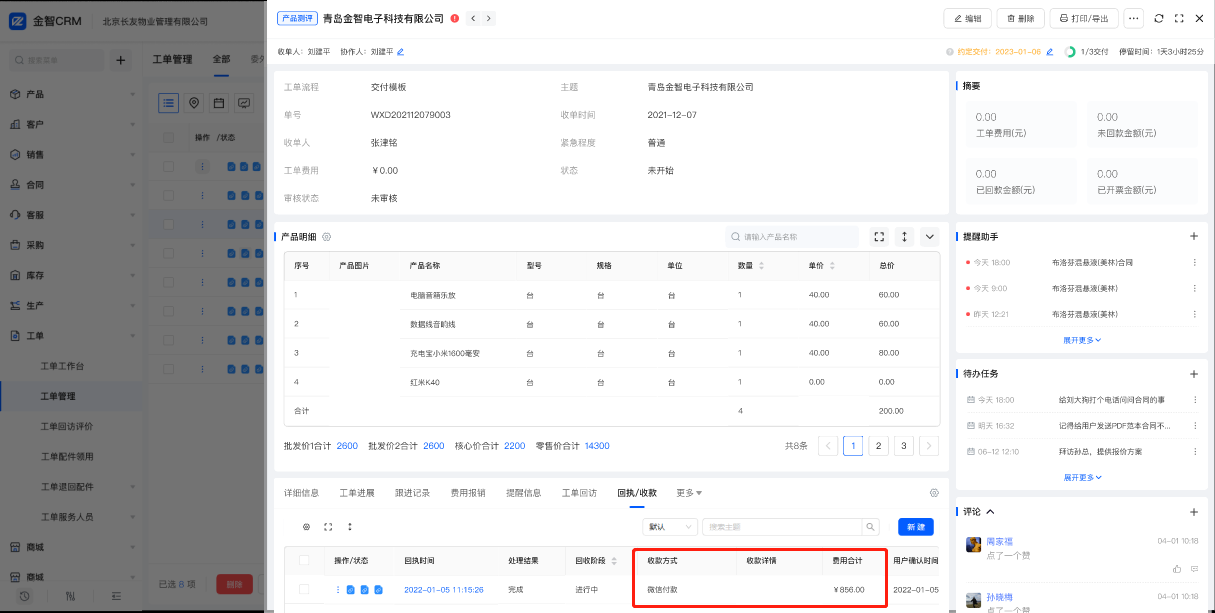Open options for 给刘大狗打个电话 task
This screenshot has width=1215, height=613.
click(1194, 400)
